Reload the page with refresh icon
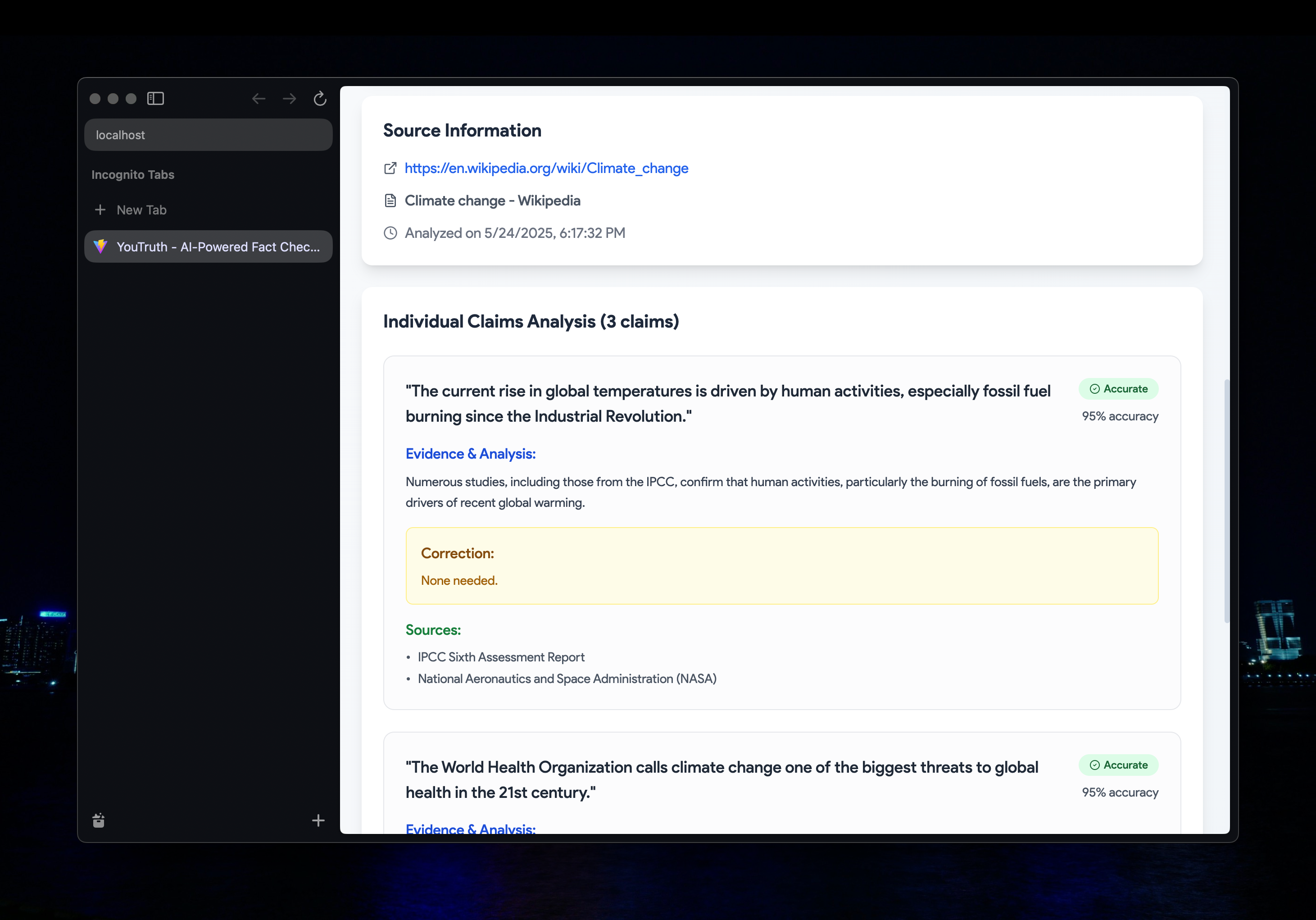 (x=320, y=99)
